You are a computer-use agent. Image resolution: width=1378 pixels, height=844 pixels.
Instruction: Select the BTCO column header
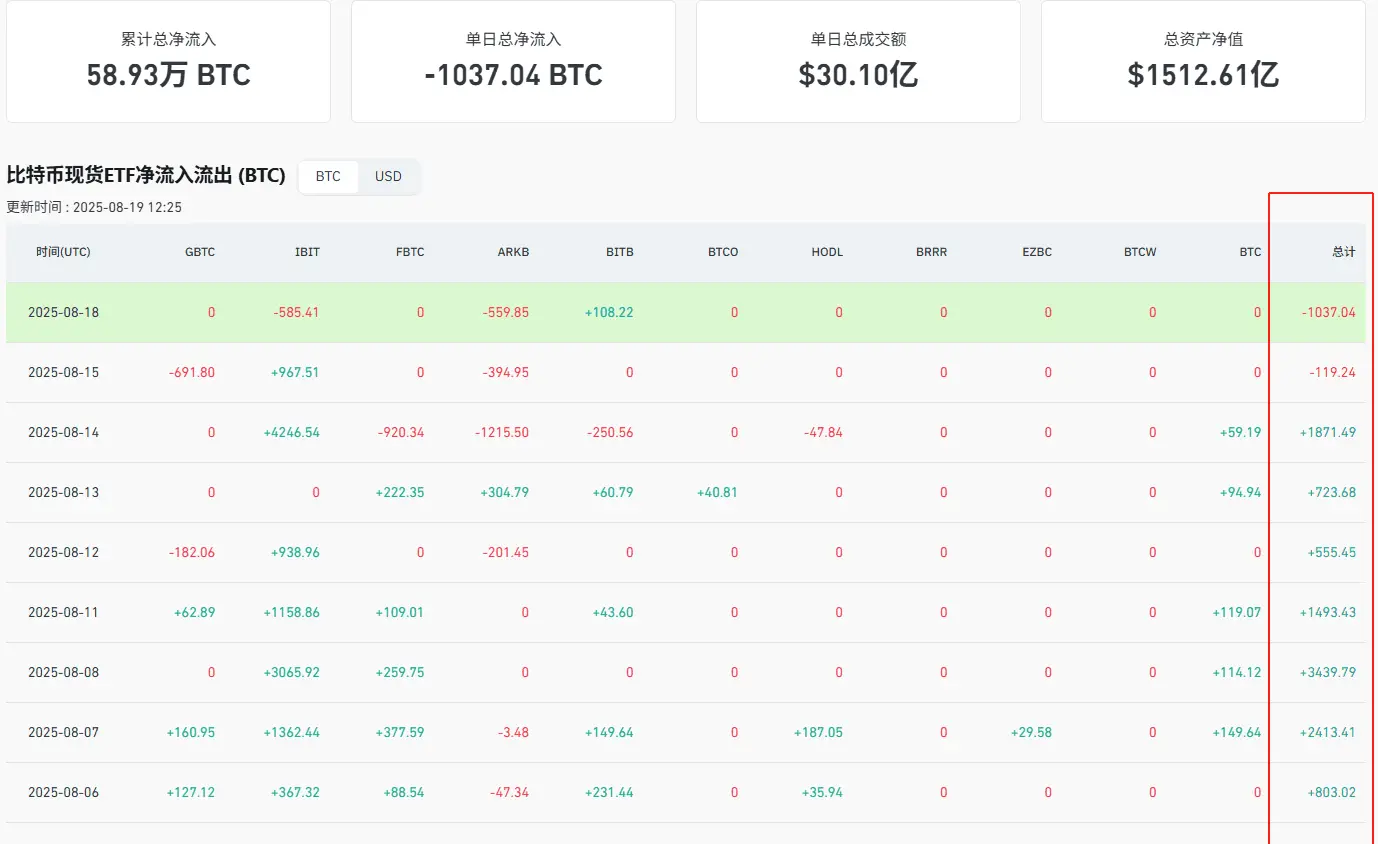point(723,252)
